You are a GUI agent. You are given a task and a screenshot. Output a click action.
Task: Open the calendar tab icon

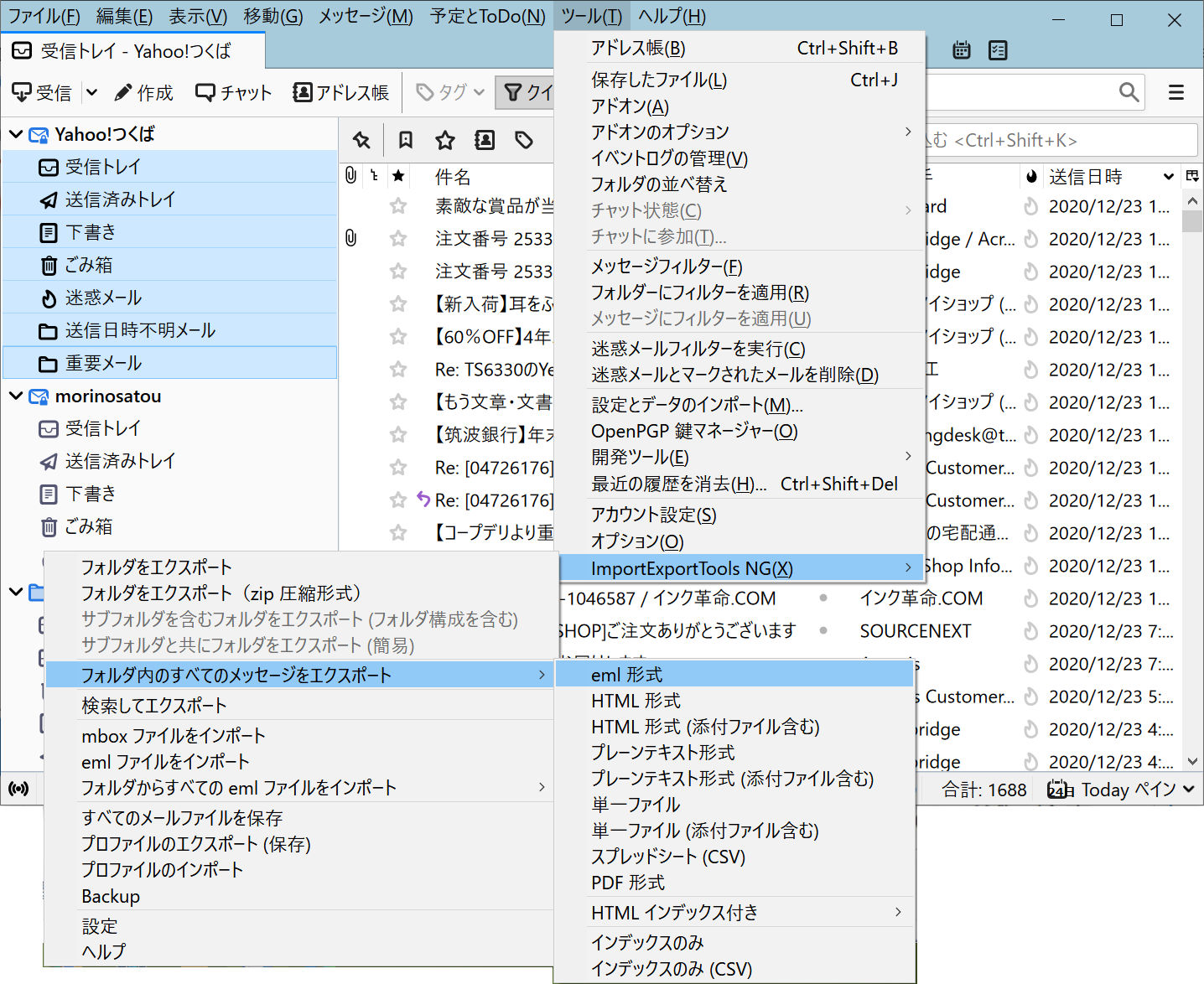coord(962,50)
